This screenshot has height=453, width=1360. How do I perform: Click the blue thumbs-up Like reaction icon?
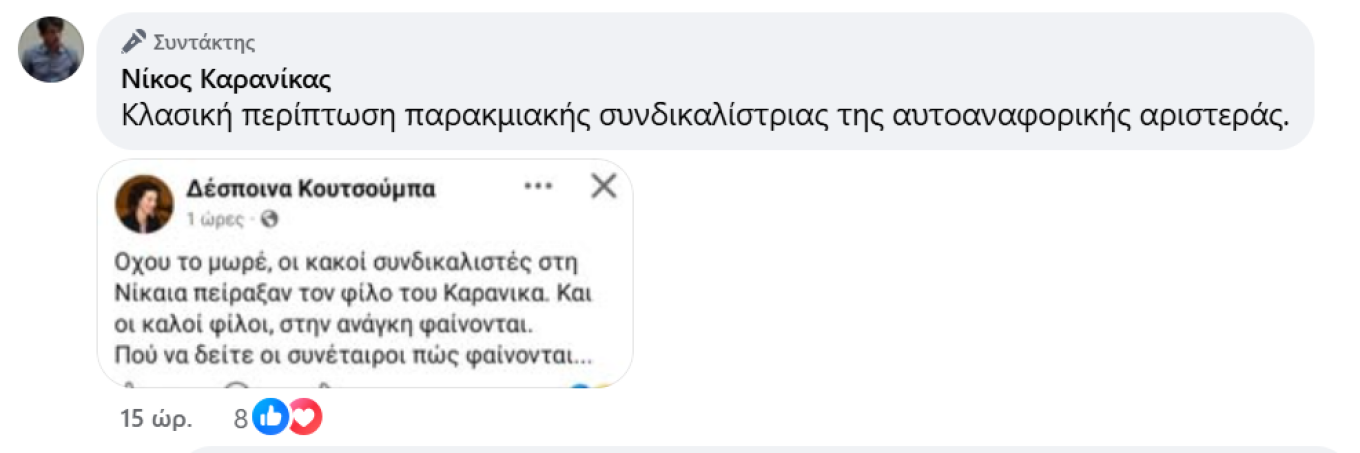point(269,418)
